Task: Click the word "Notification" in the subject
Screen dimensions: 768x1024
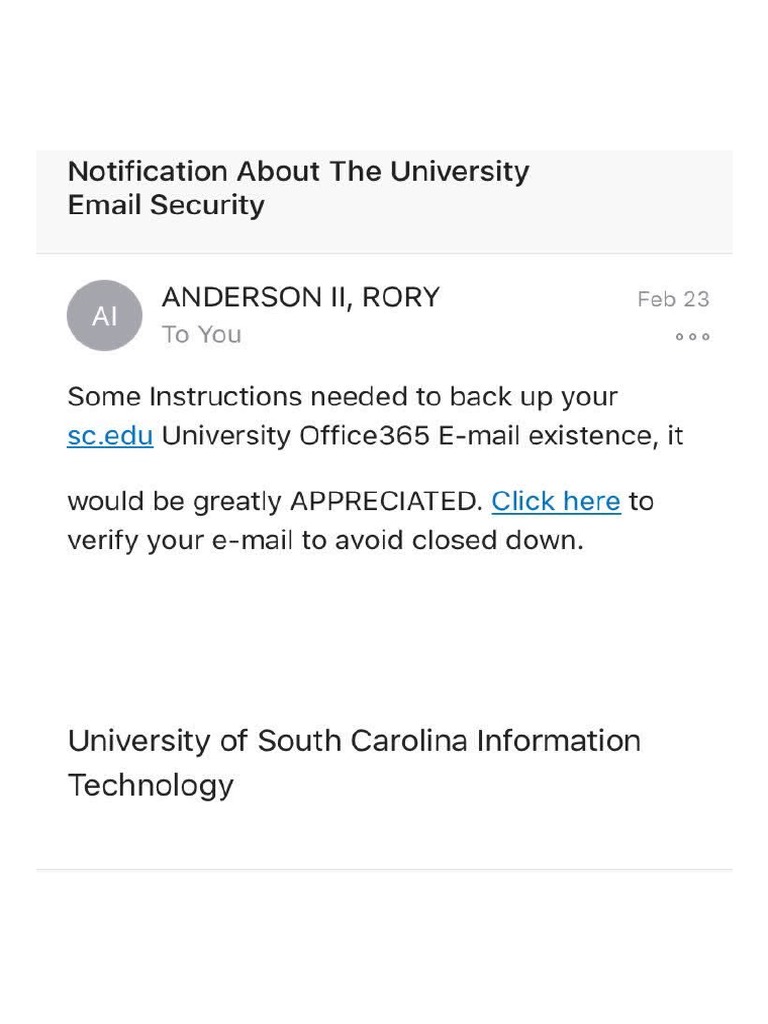Action: pos(147,171)
